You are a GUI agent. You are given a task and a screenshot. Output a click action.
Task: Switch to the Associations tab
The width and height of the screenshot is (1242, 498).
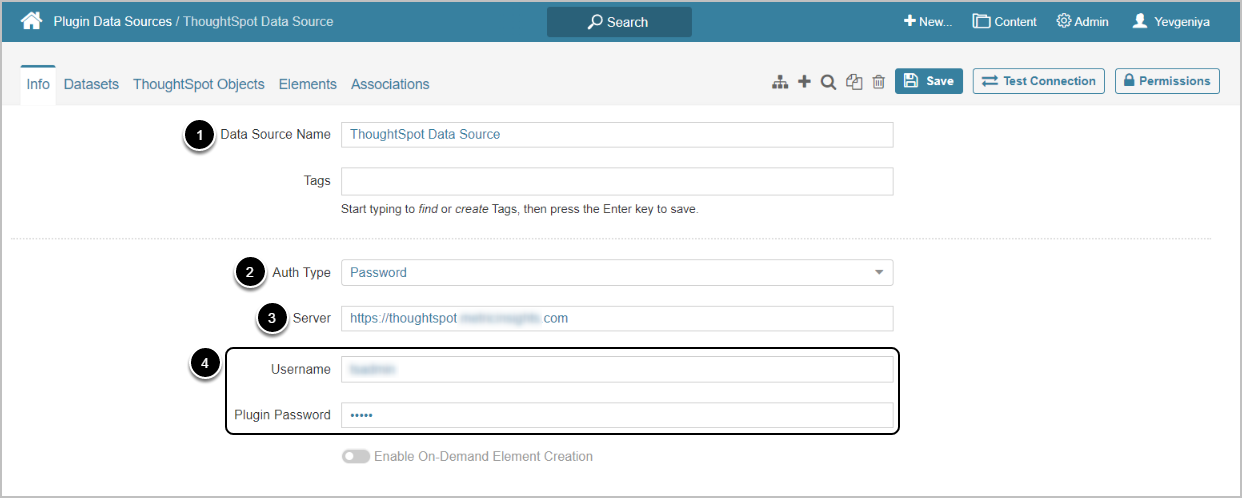(390, 84)
